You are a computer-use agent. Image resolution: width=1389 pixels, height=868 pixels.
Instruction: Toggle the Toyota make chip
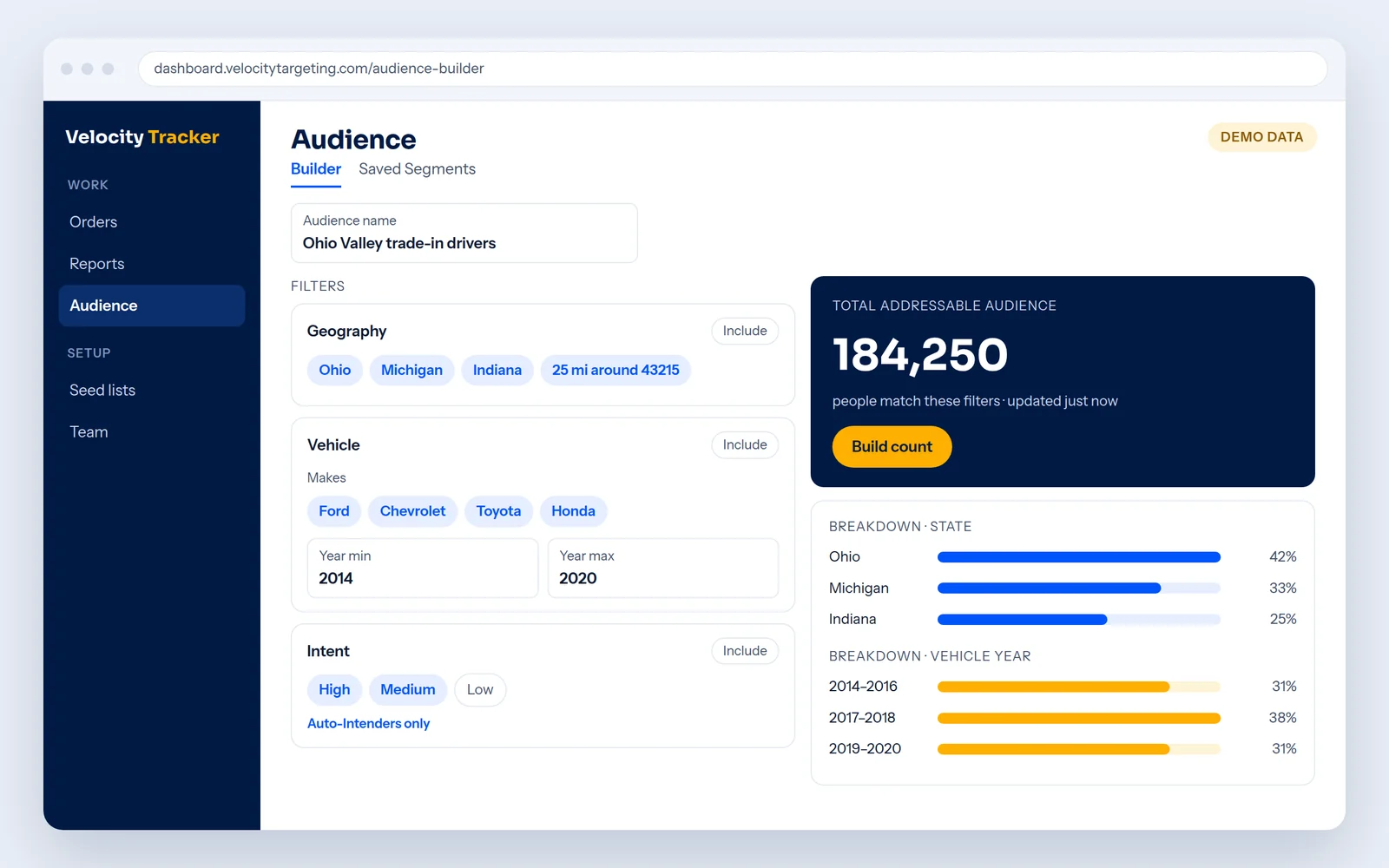(498, 511)
